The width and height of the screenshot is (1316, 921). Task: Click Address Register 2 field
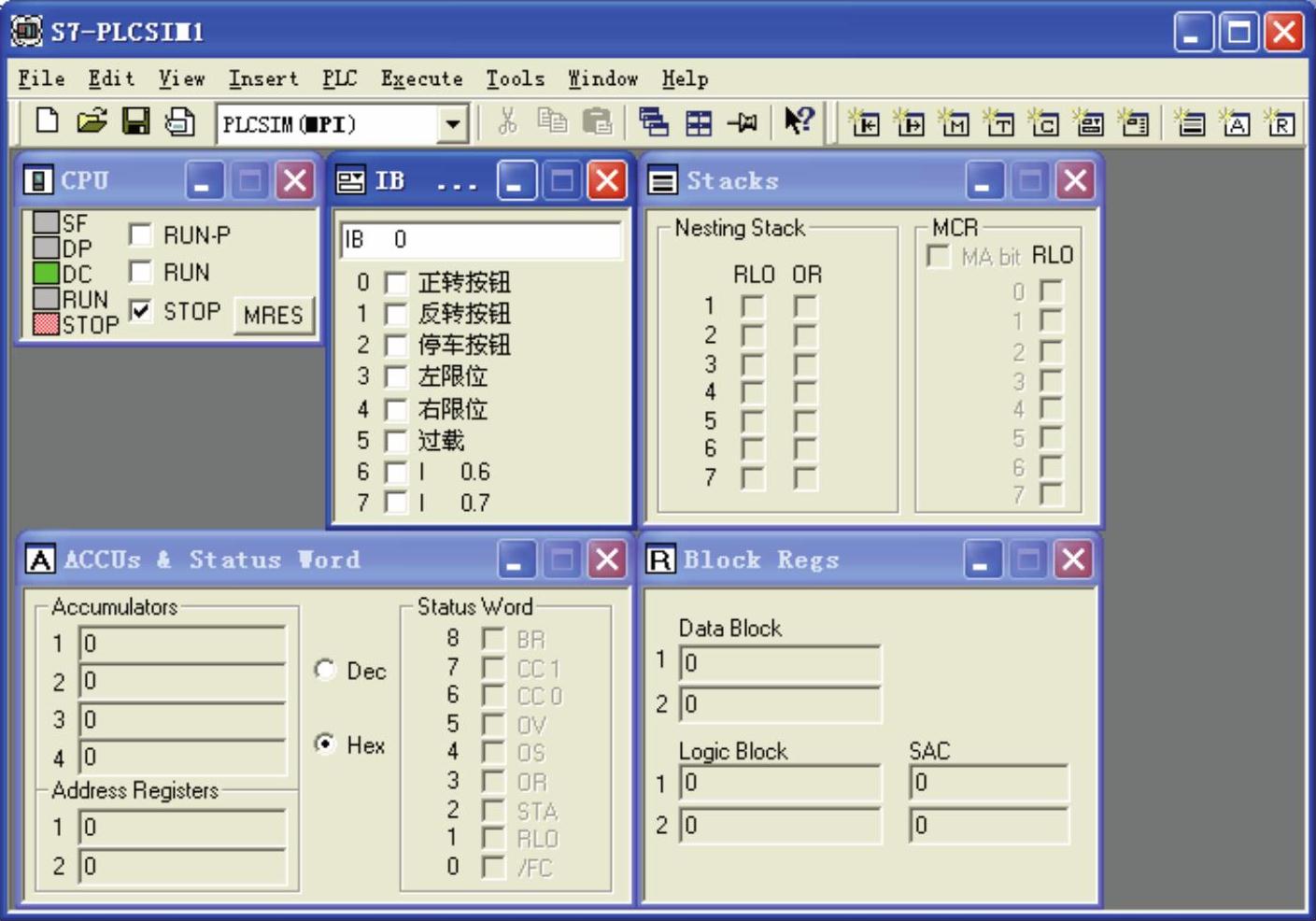pos(182,866)
